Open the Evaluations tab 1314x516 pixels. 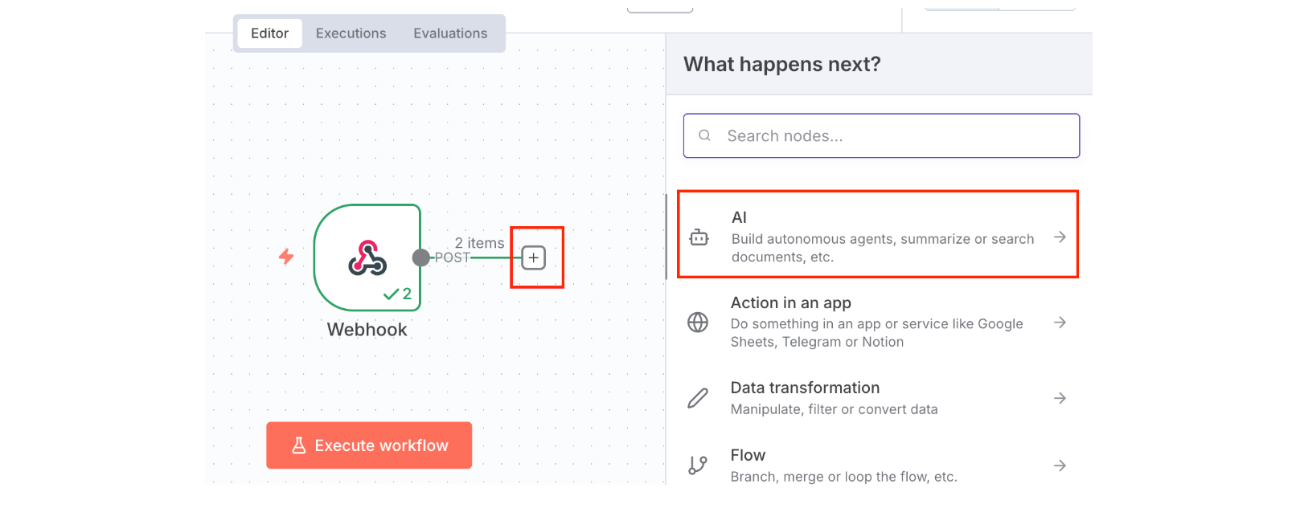click(450, 33)
